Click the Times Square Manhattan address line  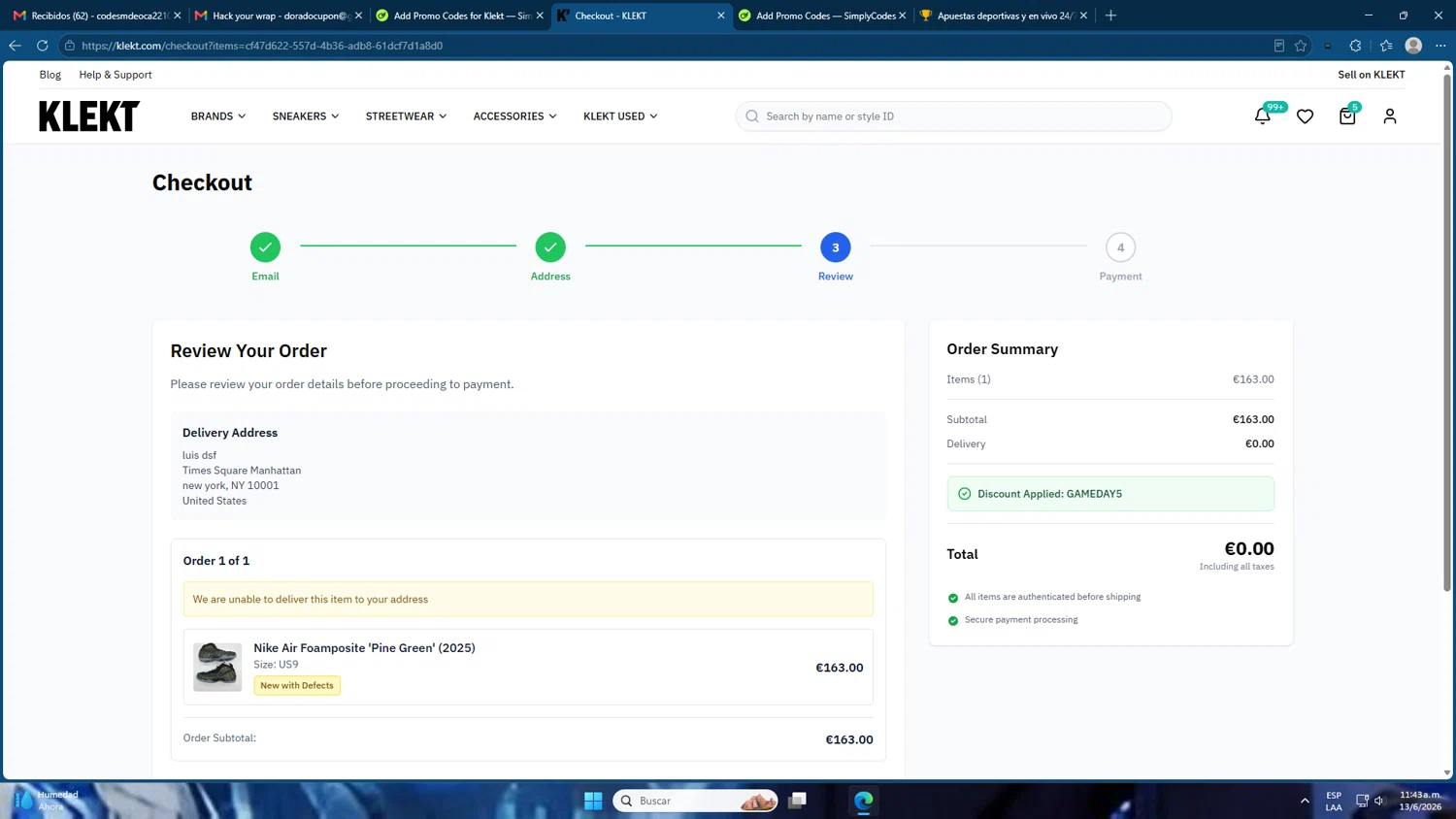point(242,471)
